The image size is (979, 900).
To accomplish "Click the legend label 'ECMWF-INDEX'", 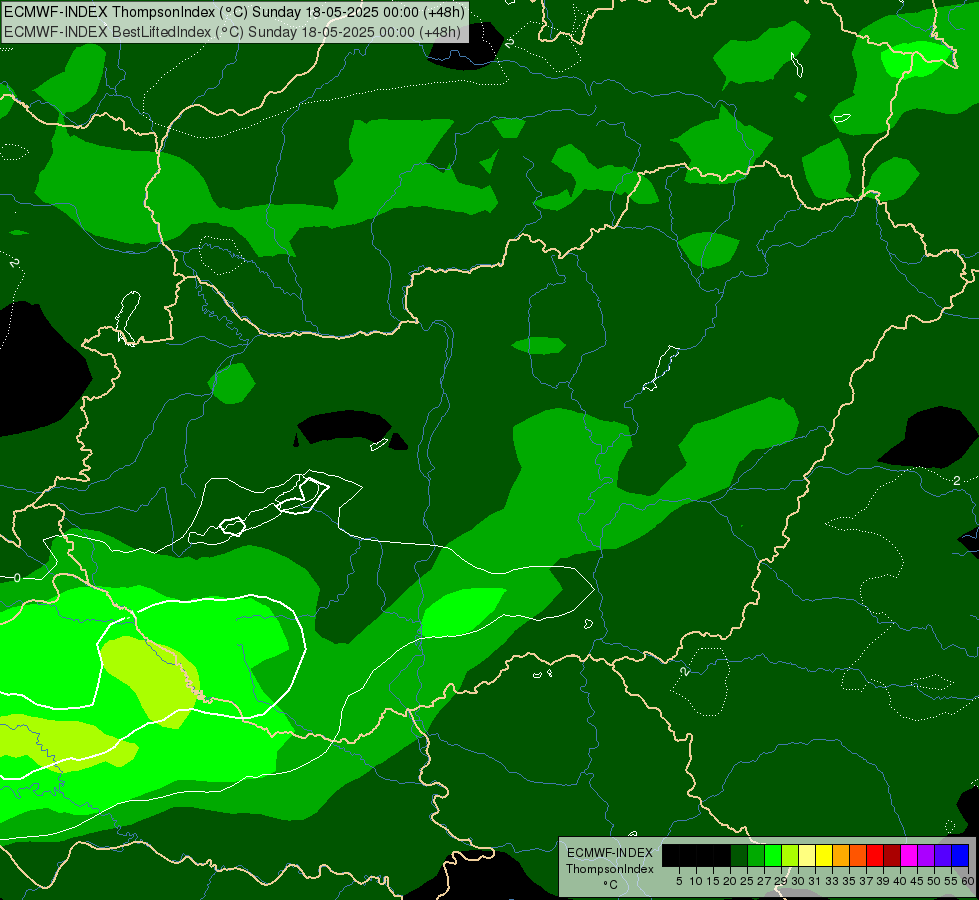I will 610,853.
